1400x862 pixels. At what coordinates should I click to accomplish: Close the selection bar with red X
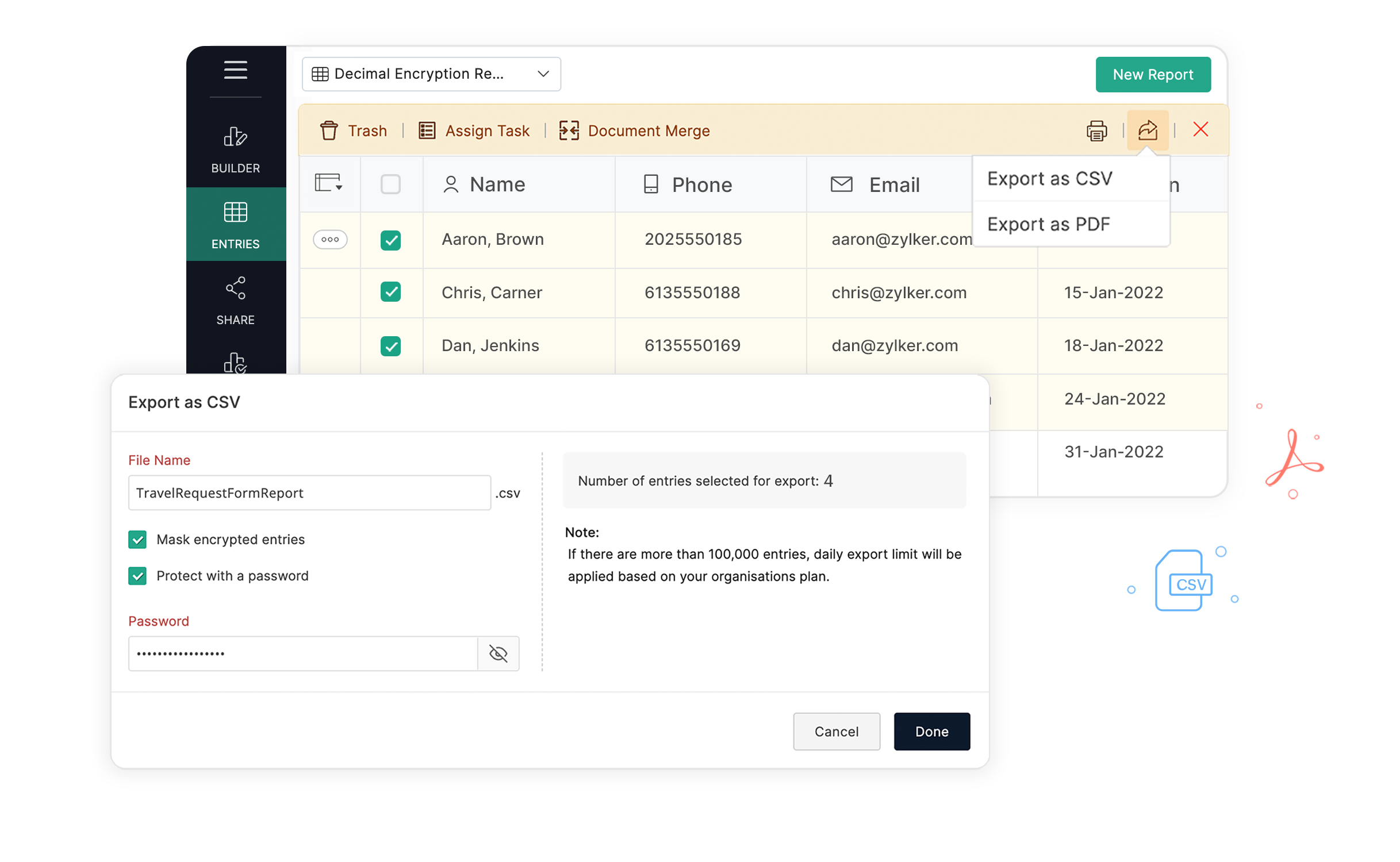point(1200,129)
